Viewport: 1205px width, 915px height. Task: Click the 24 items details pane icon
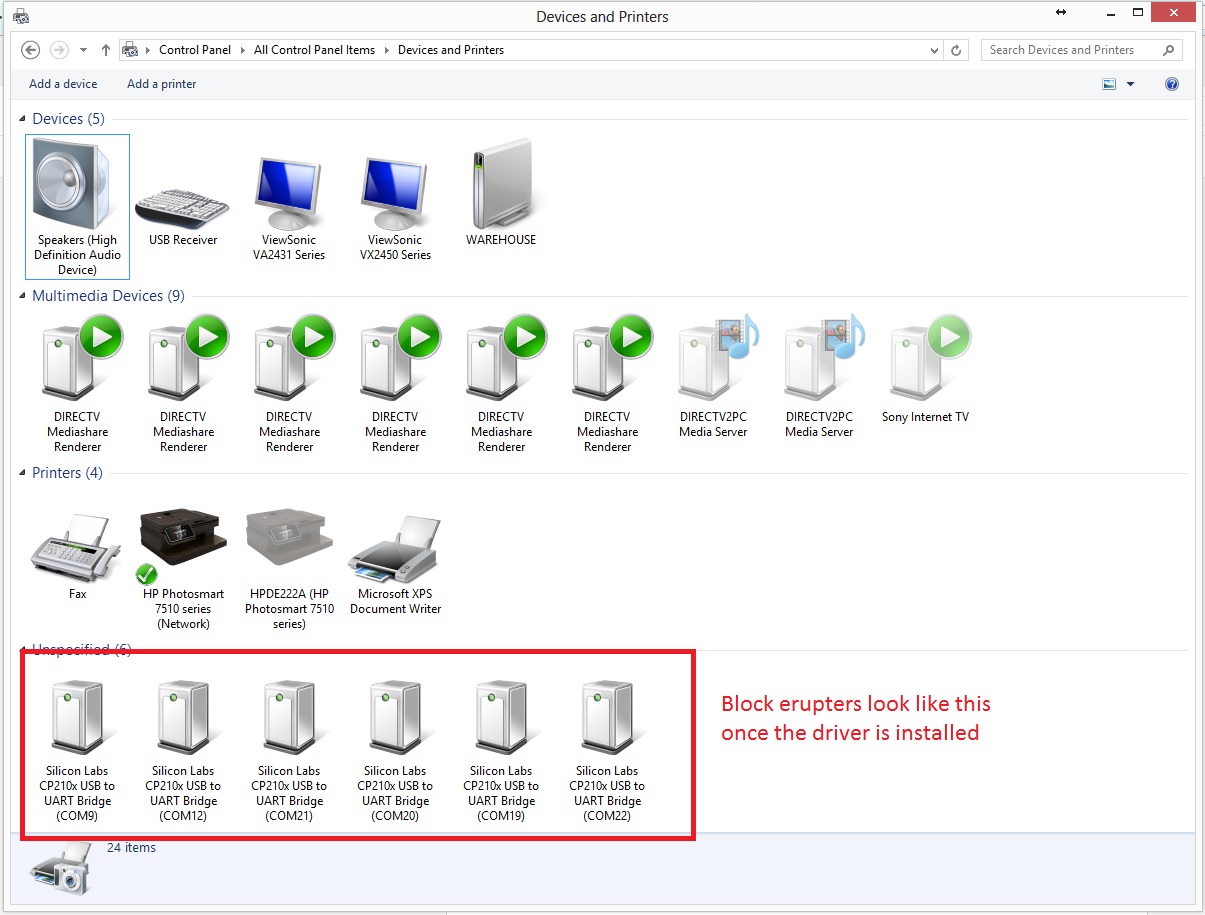pyautogui.click(x=61, y=867)
